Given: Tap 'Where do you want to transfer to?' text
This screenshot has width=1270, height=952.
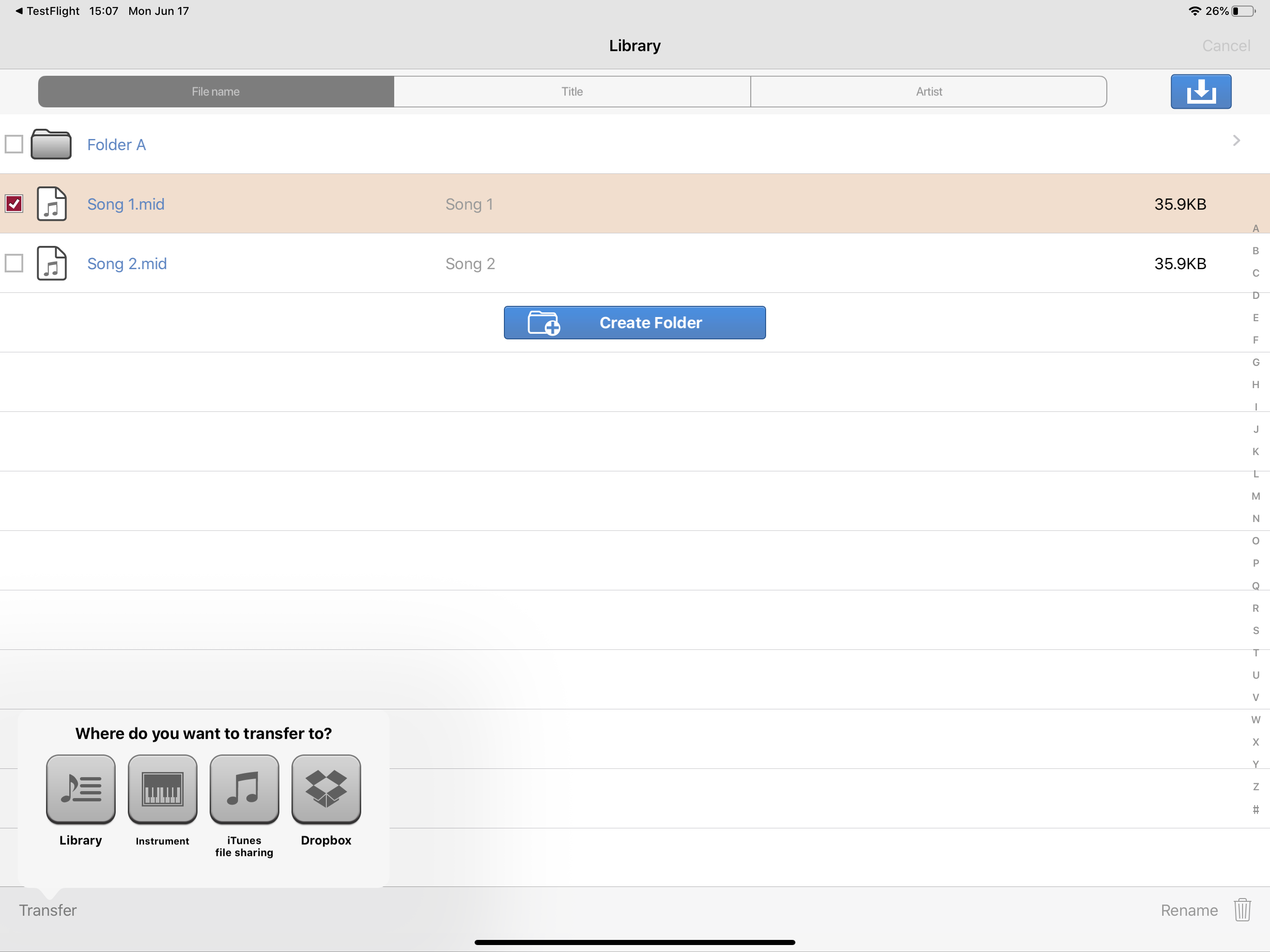Looking at the screenshot, I should tap(203, 733).
